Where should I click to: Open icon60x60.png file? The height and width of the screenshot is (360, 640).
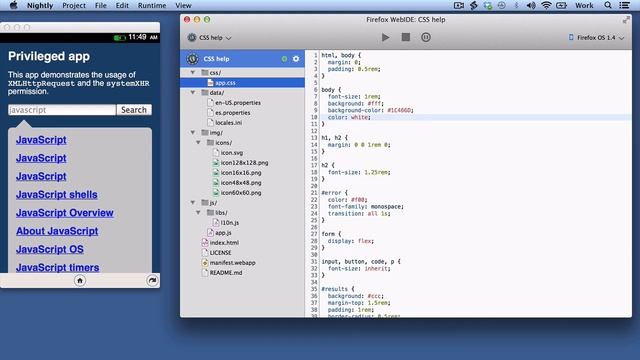click(x=241, y=193)
